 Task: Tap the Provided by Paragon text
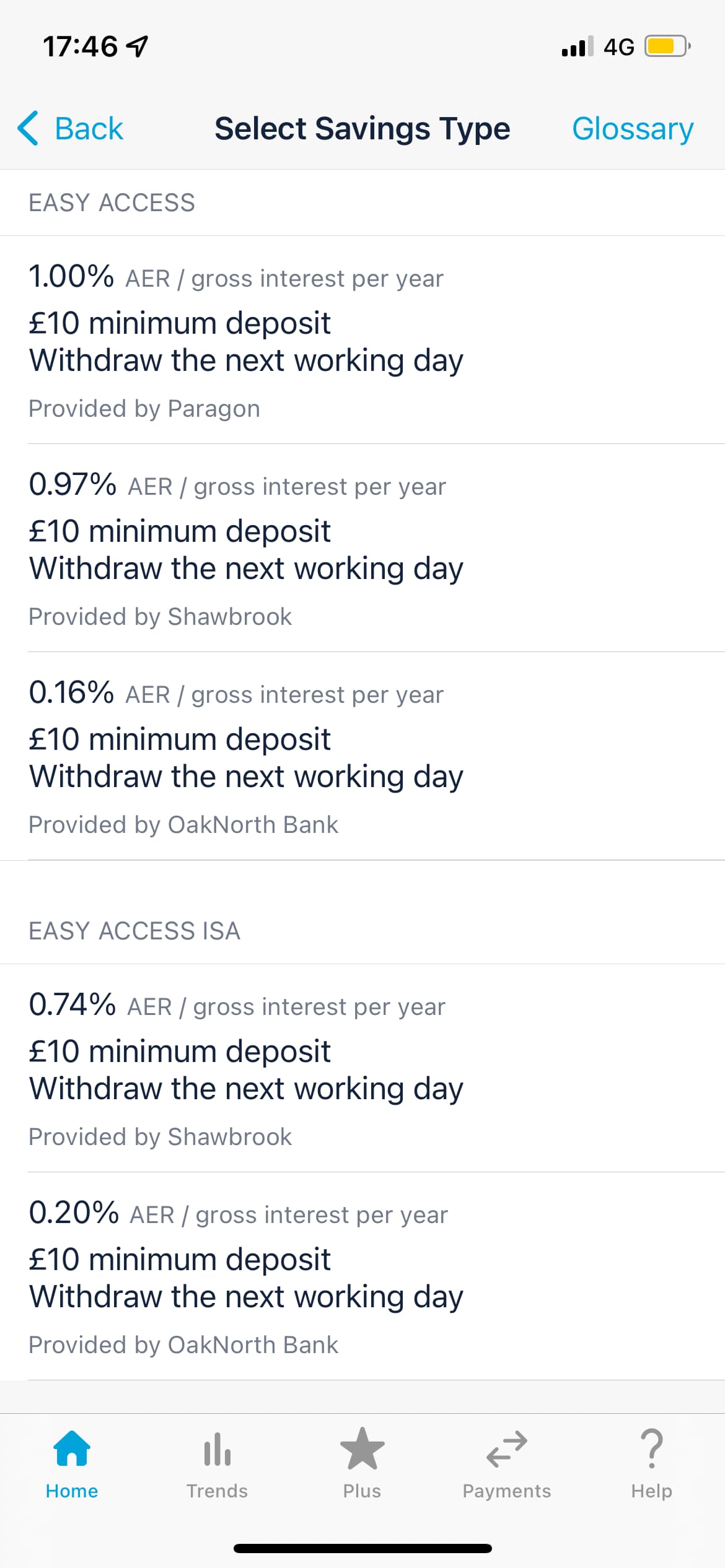tap(144, 409)
